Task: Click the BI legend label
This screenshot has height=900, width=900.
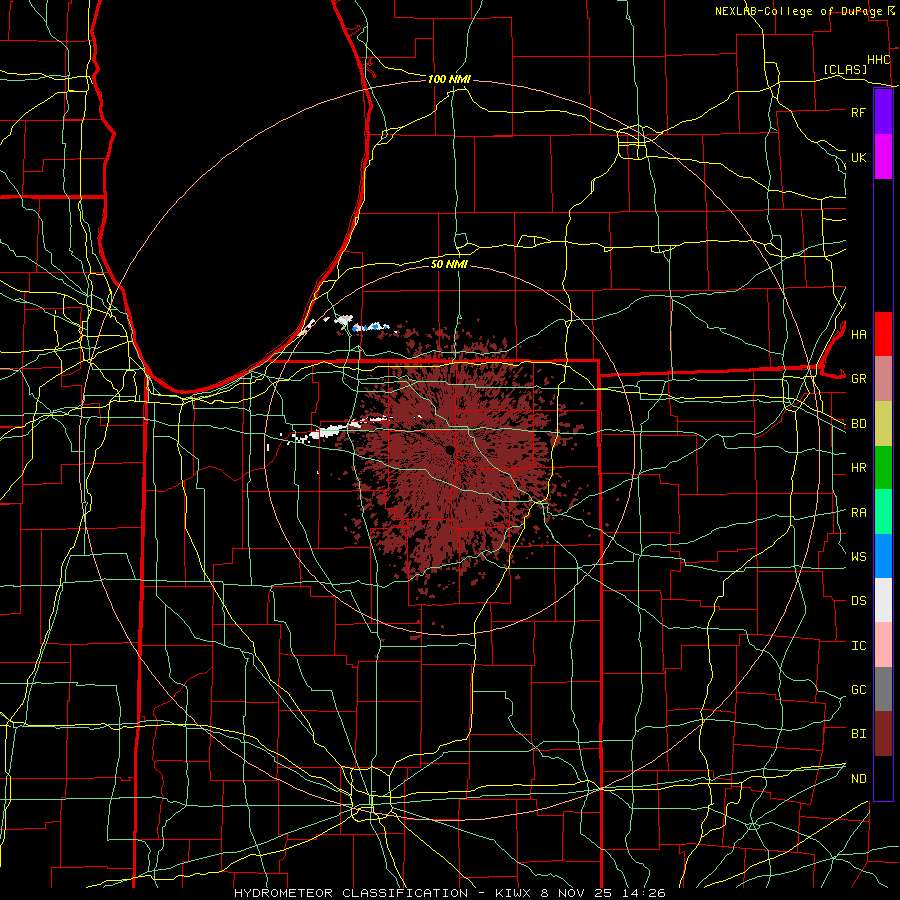Action: click(858, 734)
